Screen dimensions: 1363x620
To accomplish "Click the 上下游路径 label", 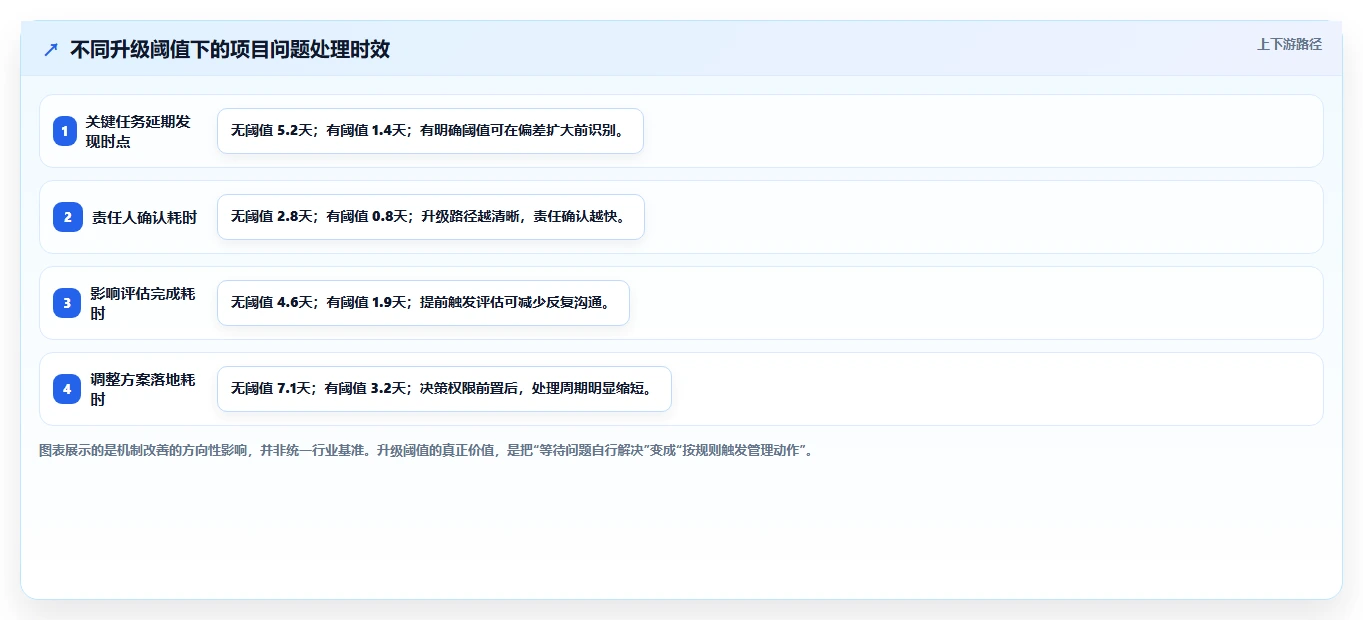I will [x=1289, y=44].
